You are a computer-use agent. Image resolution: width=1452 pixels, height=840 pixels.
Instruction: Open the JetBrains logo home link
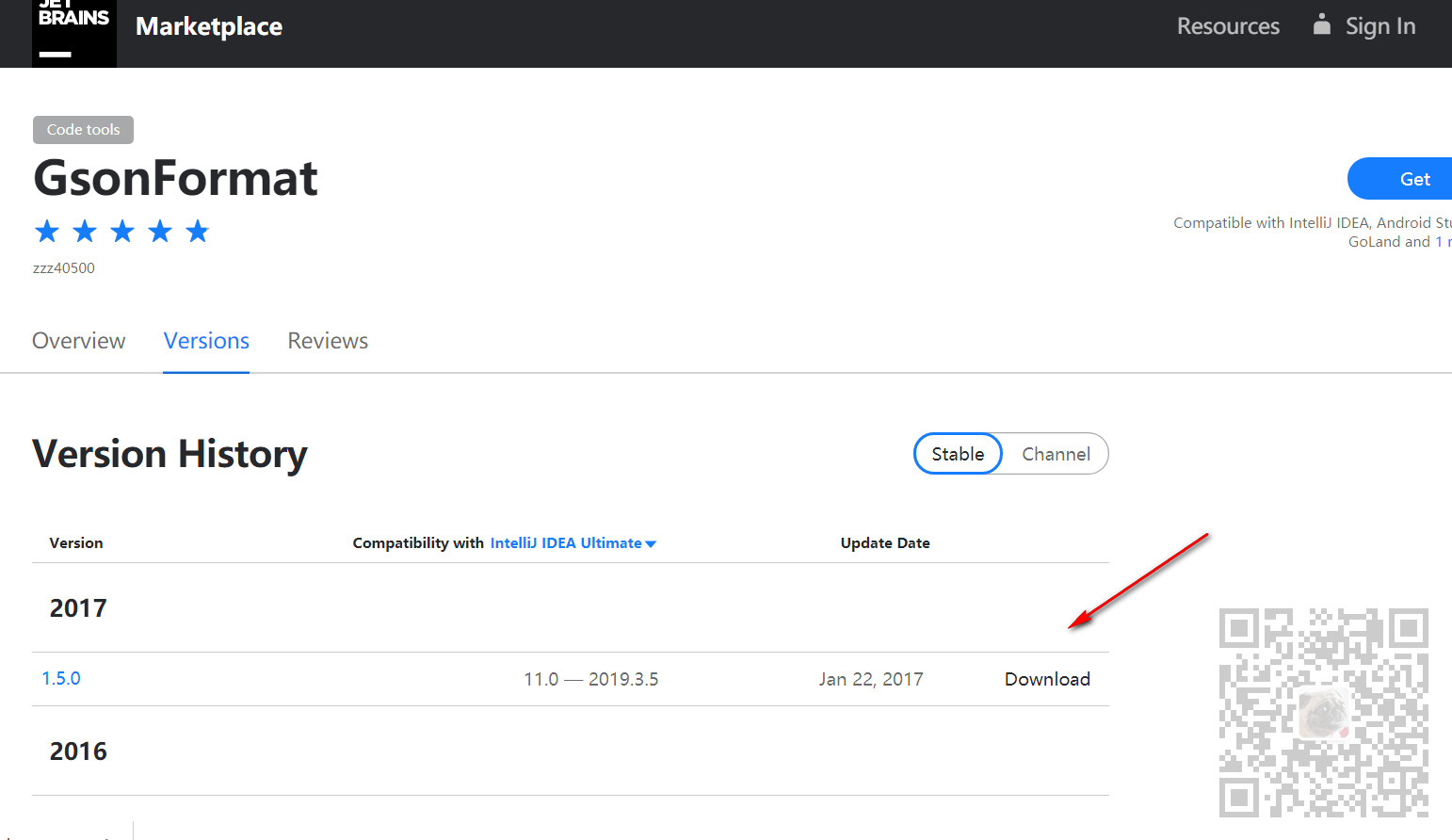[x=74, y=32]
